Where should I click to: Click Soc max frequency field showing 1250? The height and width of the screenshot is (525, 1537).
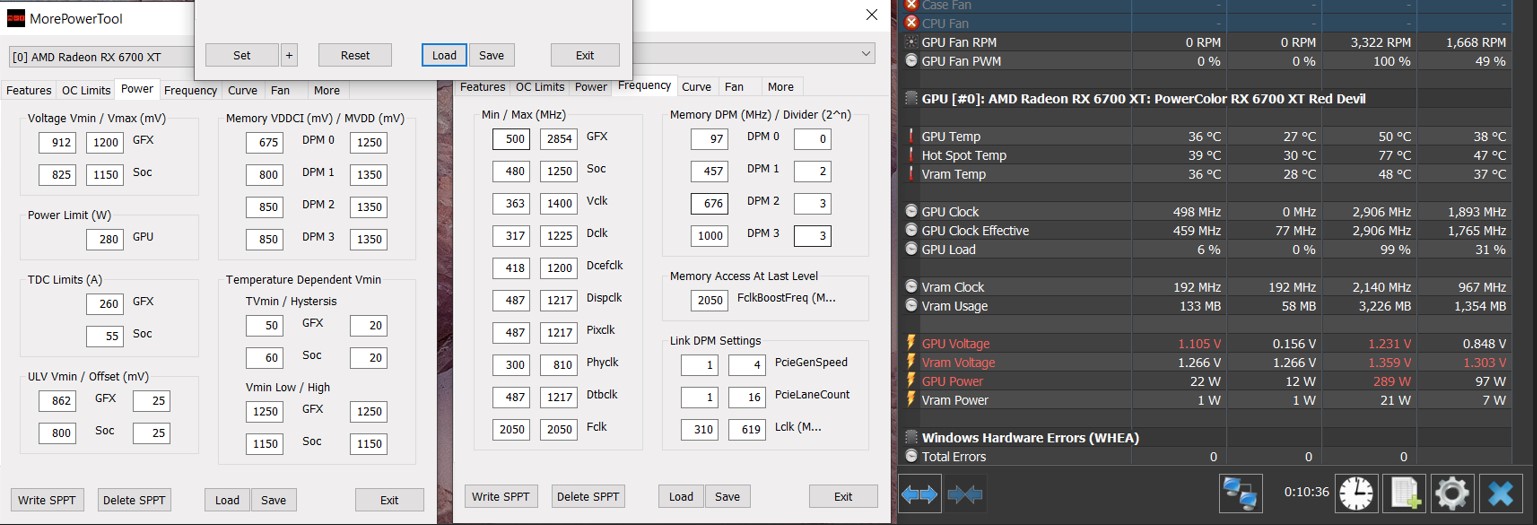click(x=559, y=171)
